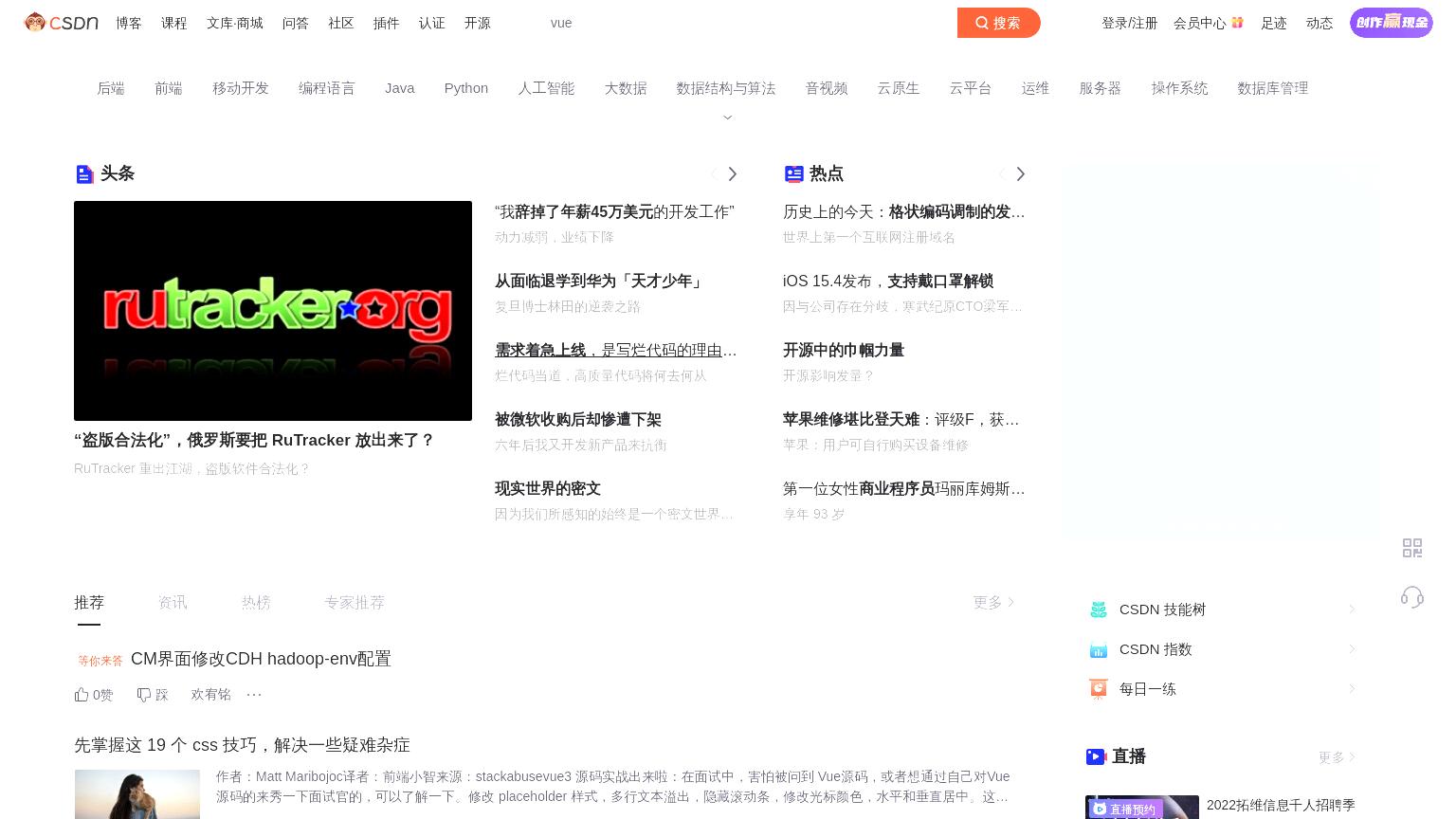Open headline 盗版合法化 RuTracker article
1456x819 pixels.
254,440
